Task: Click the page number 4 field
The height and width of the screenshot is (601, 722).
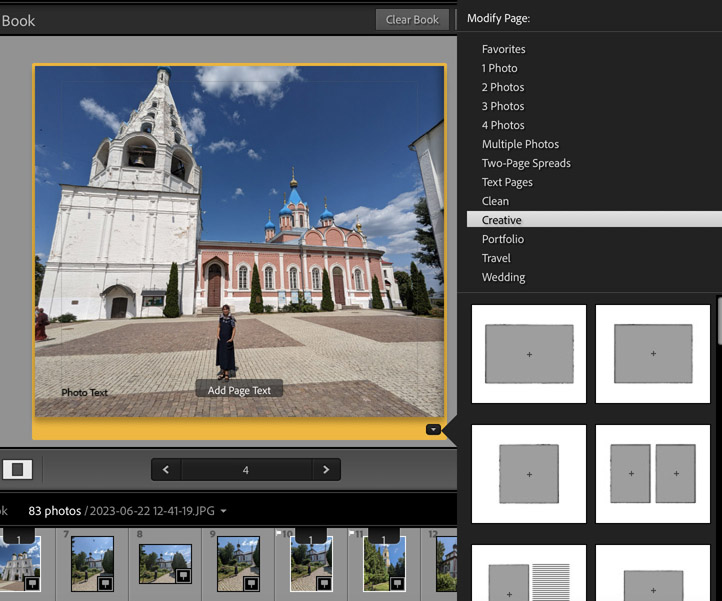Action: pyautogui.click(x=246, y=470)
